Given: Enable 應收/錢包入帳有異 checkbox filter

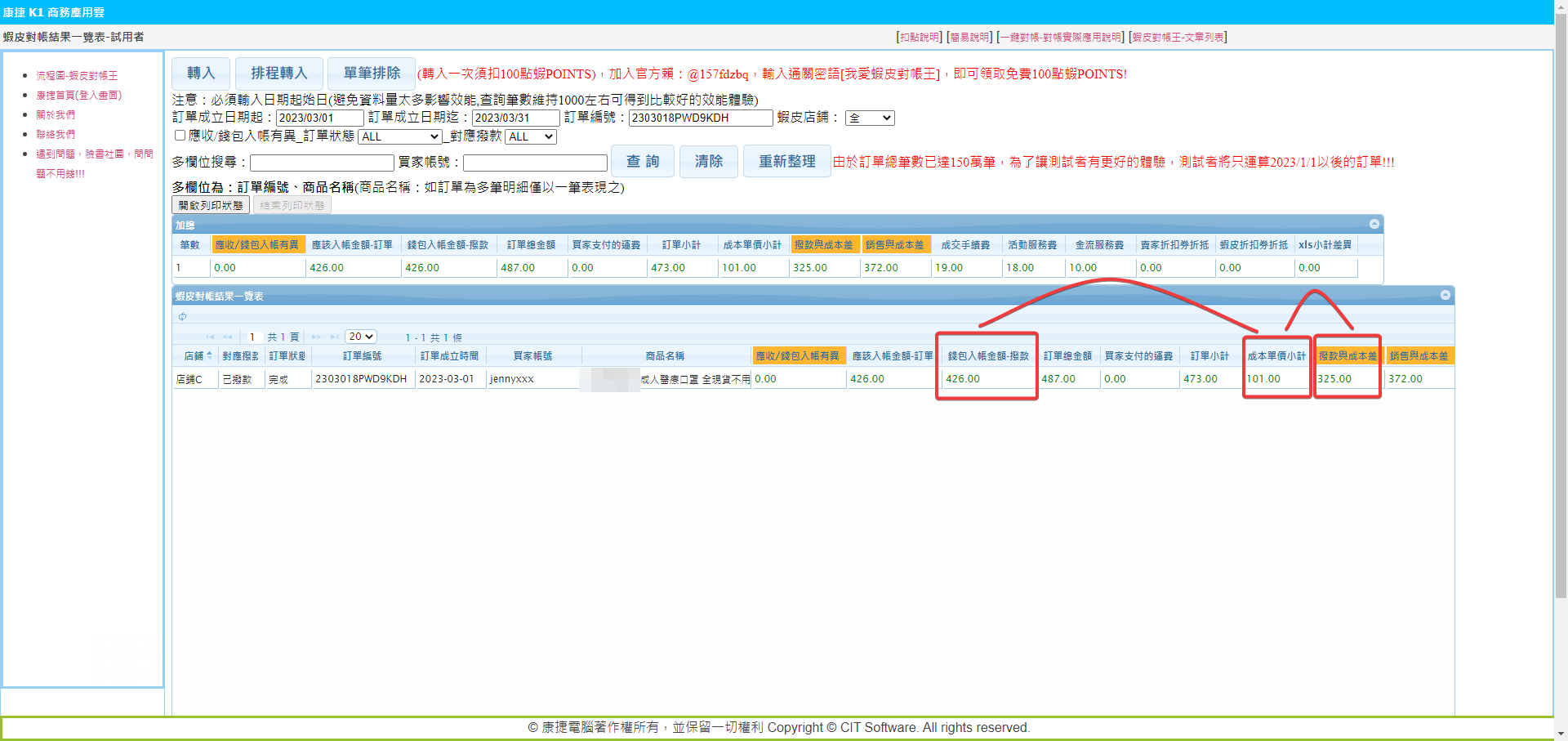Looking at the screenshot, I should tap(180, 136).
